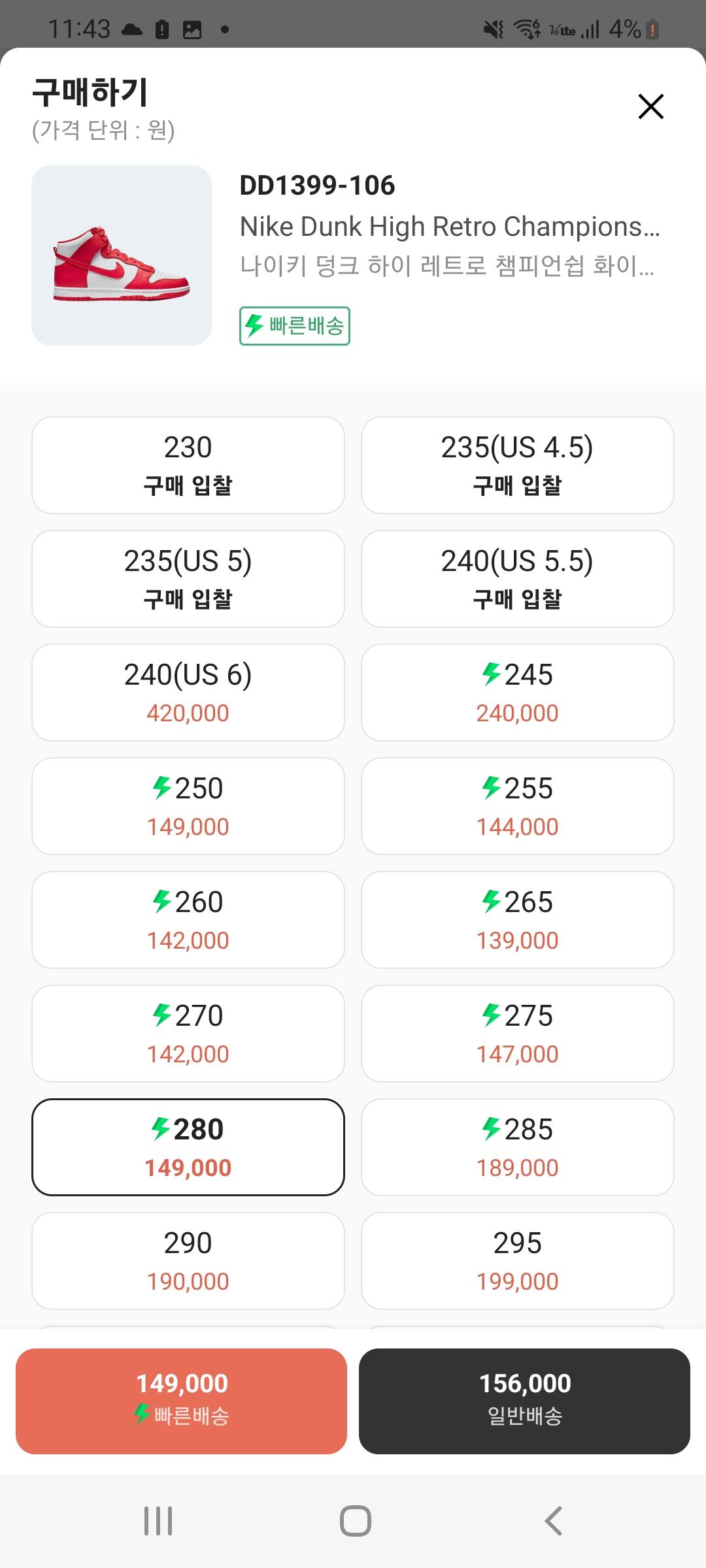Open recent apps navigation icon
Image resolution: width=706 pixels, height=1568 pixels.
coord(158,1521)
